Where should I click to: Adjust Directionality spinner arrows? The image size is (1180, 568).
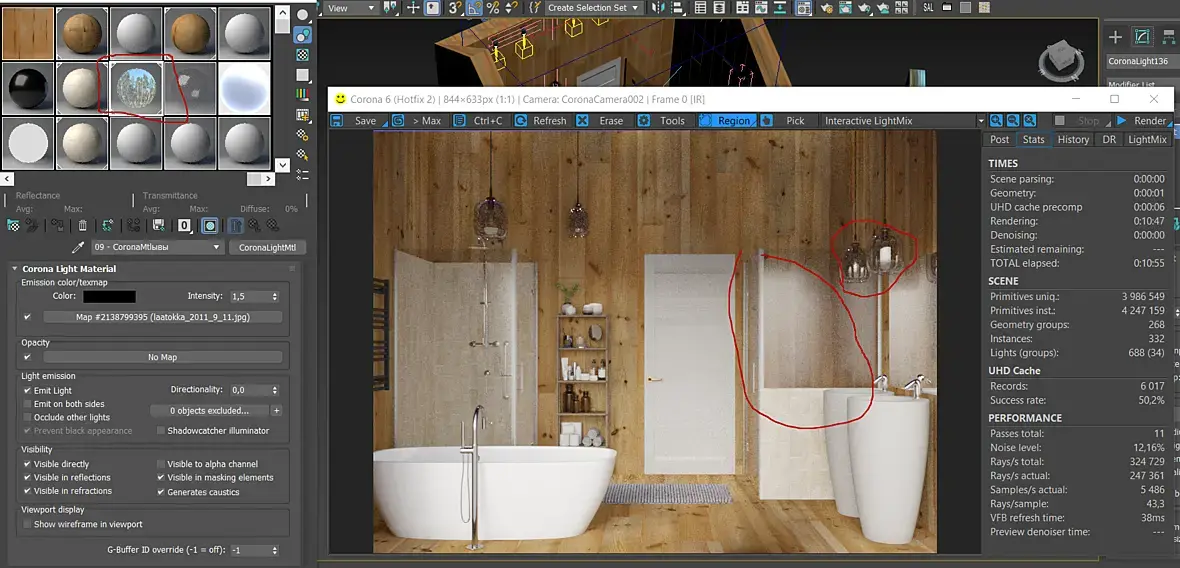[275, 390]
